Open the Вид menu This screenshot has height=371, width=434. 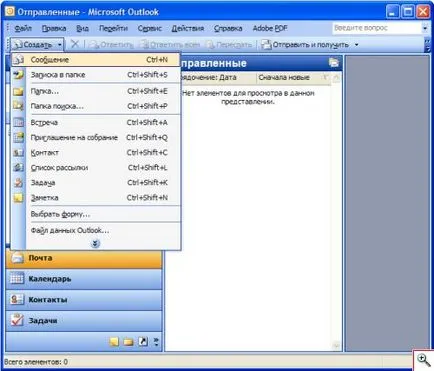click(x=82, y=28)
